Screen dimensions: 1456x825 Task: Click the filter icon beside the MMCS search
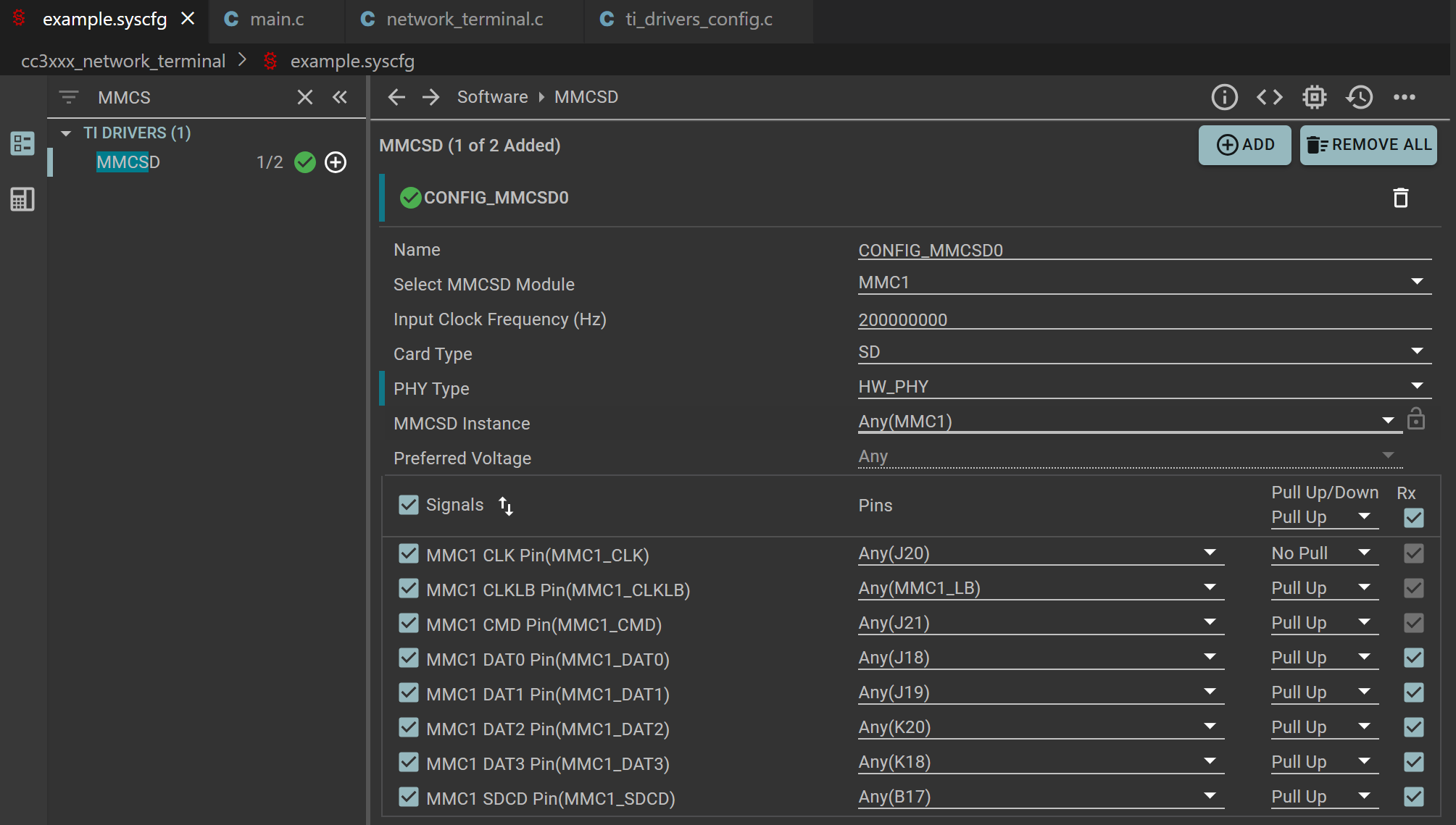point(69,97)
